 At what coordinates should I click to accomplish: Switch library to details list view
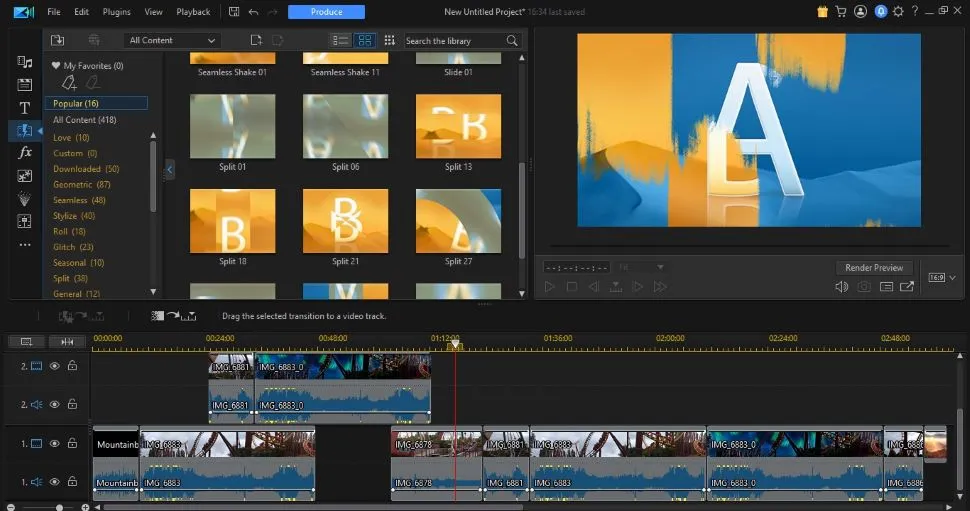340,40
